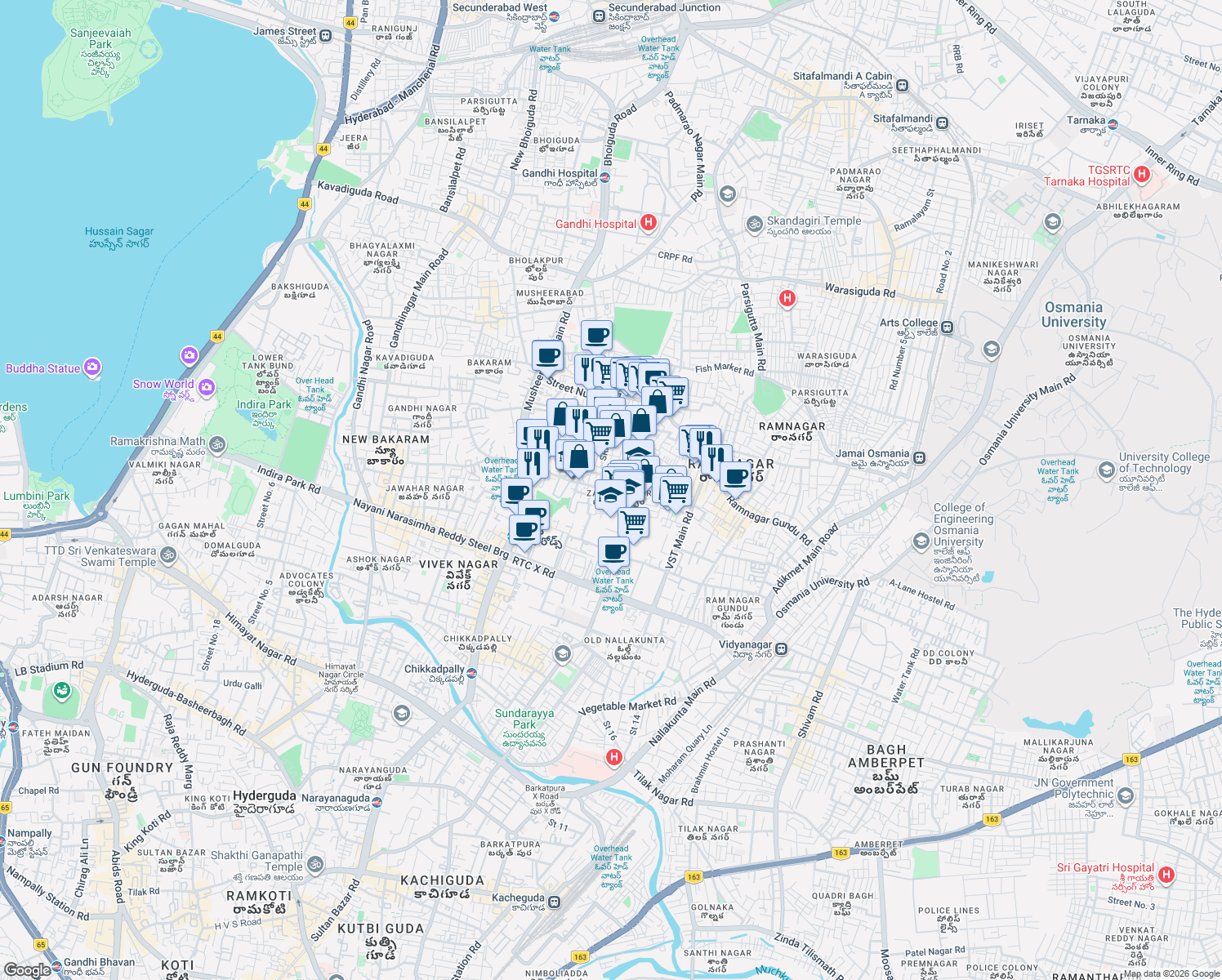
Task: Open the Chikkadpally metro station icon
Action: click(x=471, y=673)
